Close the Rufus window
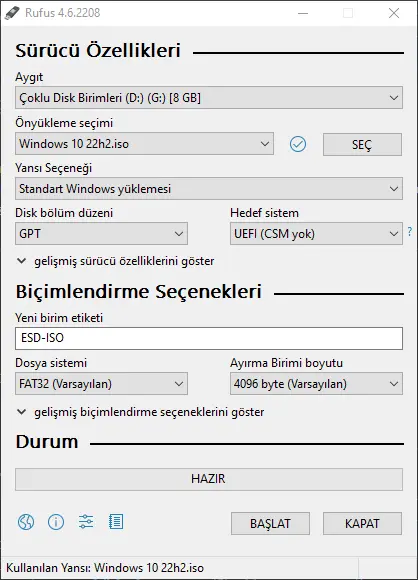The width and height of the screenshot is (418, 580). pyautogui.click(x=394, y=13)
